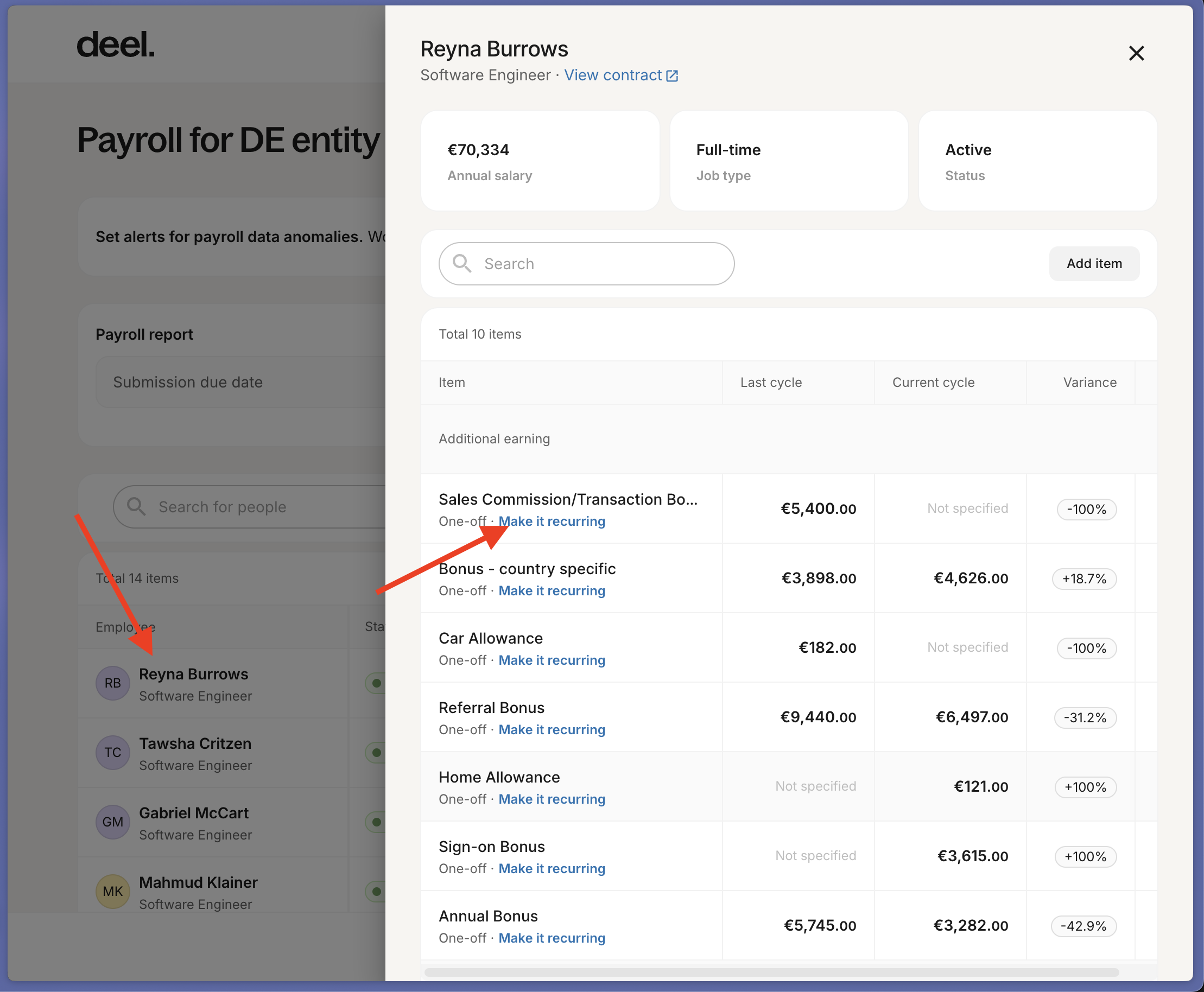Screen dimensions: 1204x992
Task: Make Annual Bonus recurring
Action: (x=552, y=938)
